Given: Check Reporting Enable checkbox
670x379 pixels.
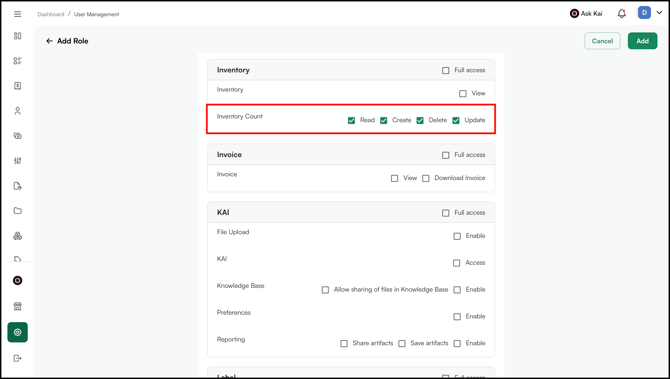Looking at the screenshot, I should [x=457, y=344].
